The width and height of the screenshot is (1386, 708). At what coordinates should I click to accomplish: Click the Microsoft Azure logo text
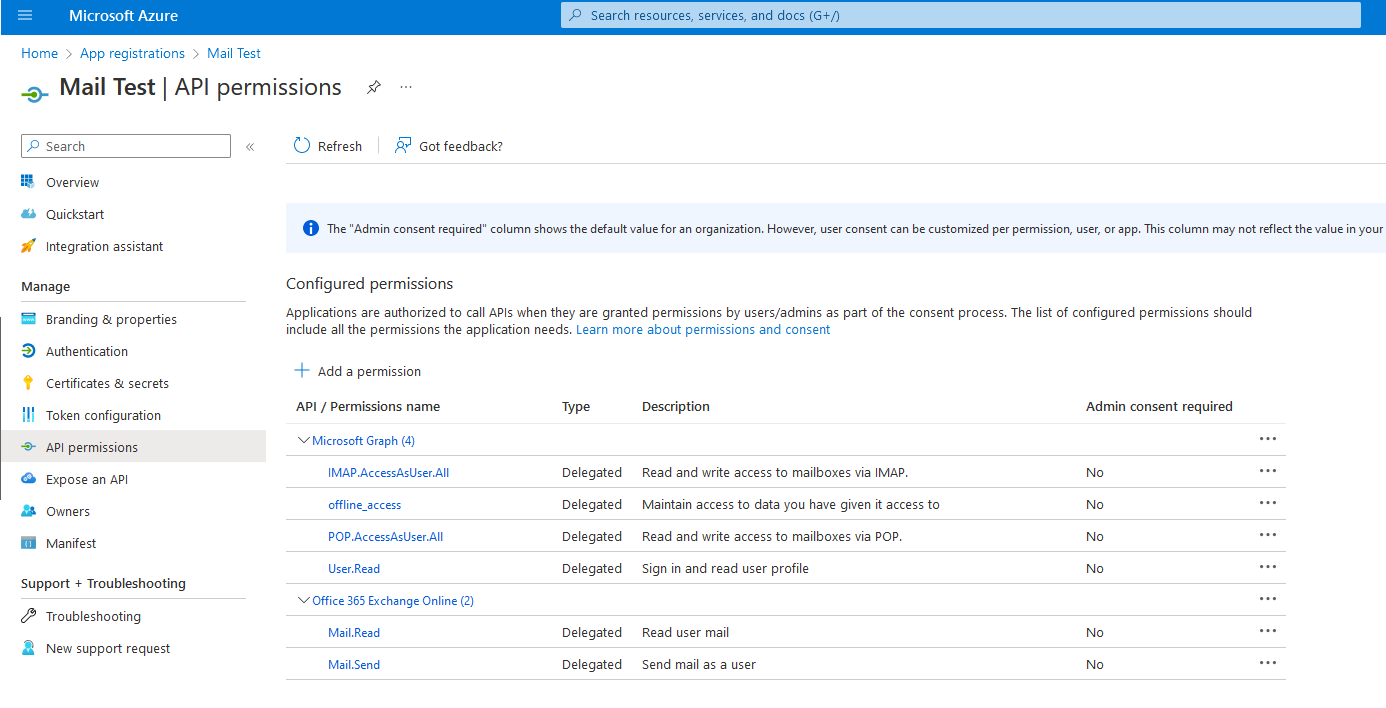click(x=124, y=15)
